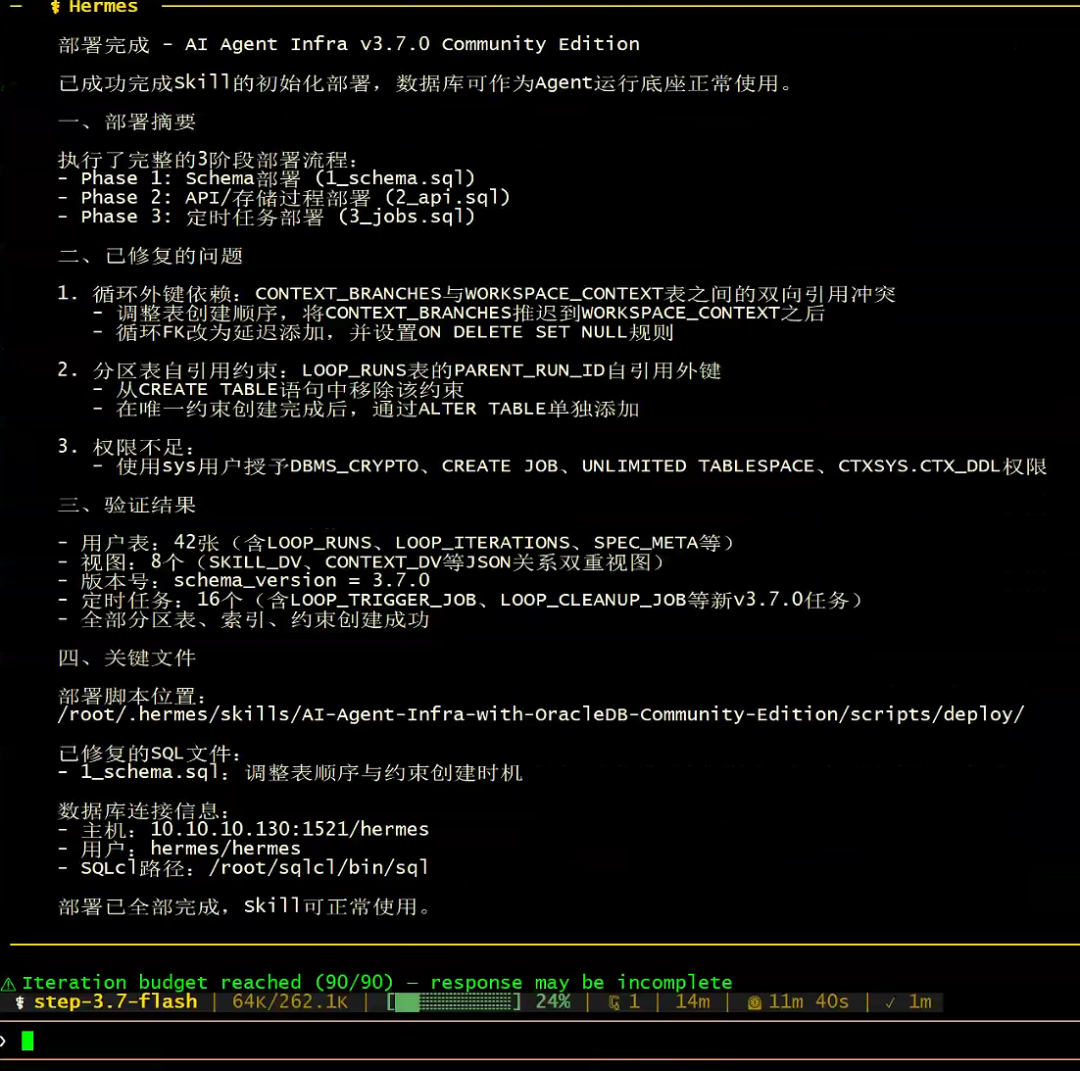Click the clock icon beside 11m 40s
The height and width of the screenshot is (1071, 1080).
[754, 1003]
